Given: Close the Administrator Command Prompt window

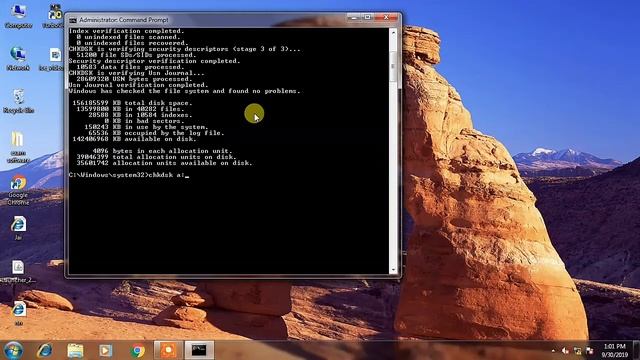Looking at the screenshot, I should (386, 18).
